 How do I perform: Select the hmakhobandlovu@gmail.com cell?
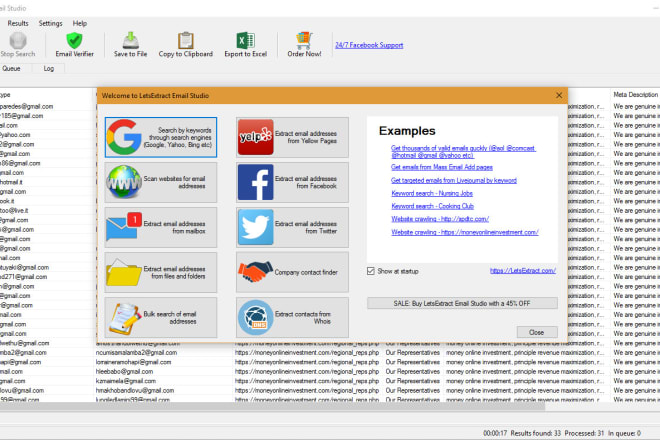pyautogui.click(x=135, y=390)
